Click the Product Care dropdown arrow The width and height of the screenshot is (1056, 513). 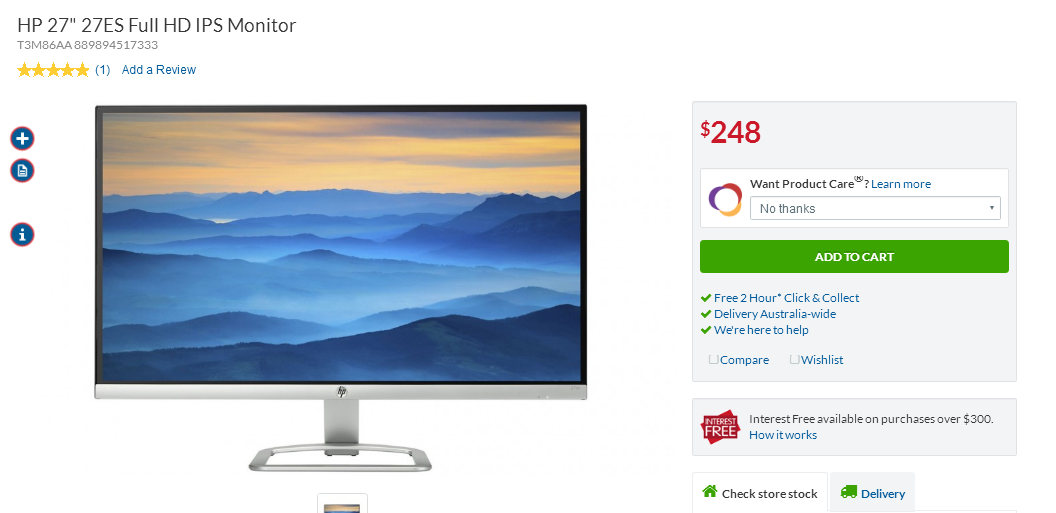click(991, 208)
